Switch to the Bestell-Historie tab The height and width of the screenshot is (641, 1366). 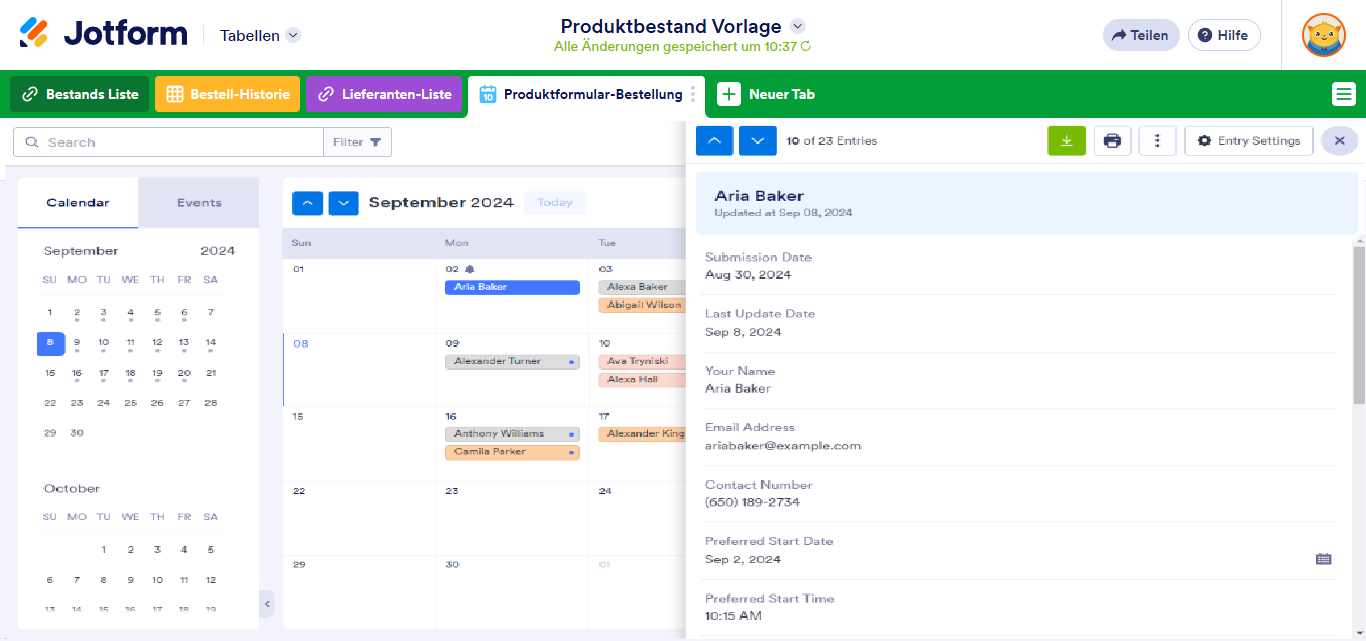pos(227,94)
